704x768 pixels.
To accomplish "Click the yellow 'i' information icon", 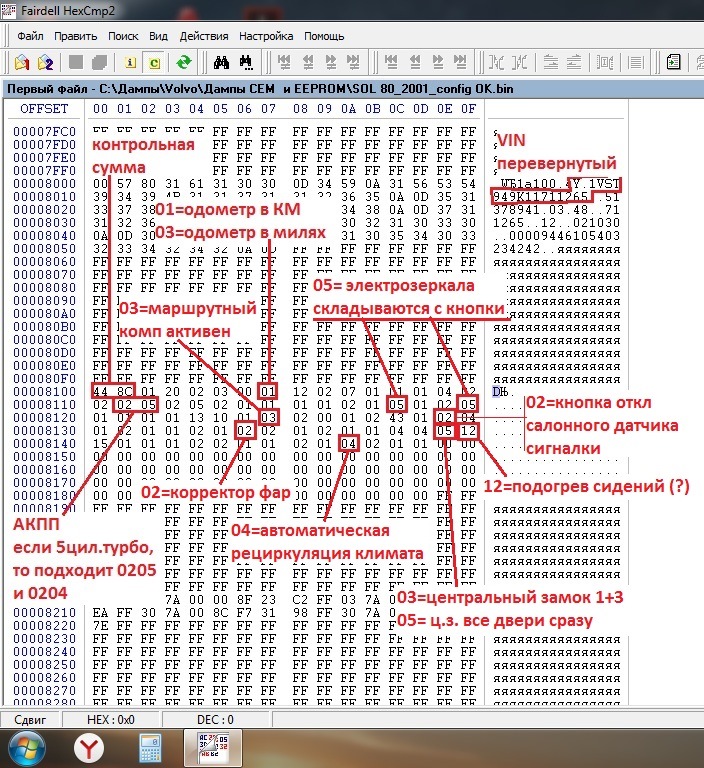I will (130, 63).
